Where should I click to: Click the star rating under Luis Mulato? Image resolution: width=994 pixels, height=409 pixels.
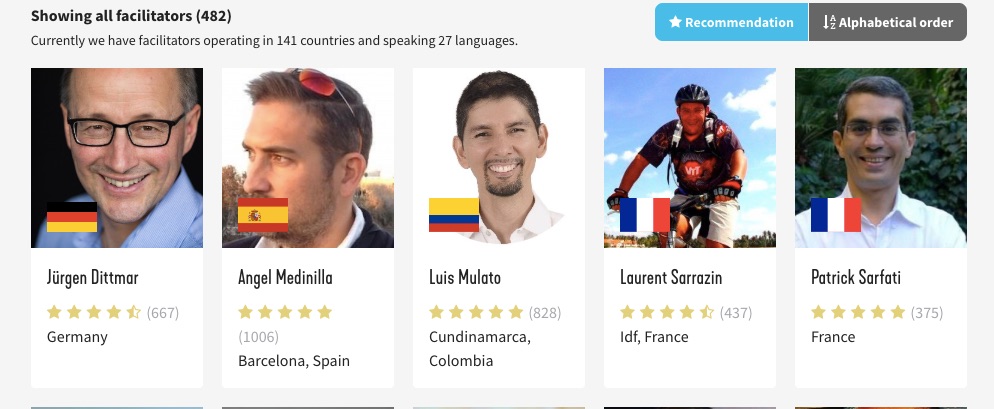point(476,312)
